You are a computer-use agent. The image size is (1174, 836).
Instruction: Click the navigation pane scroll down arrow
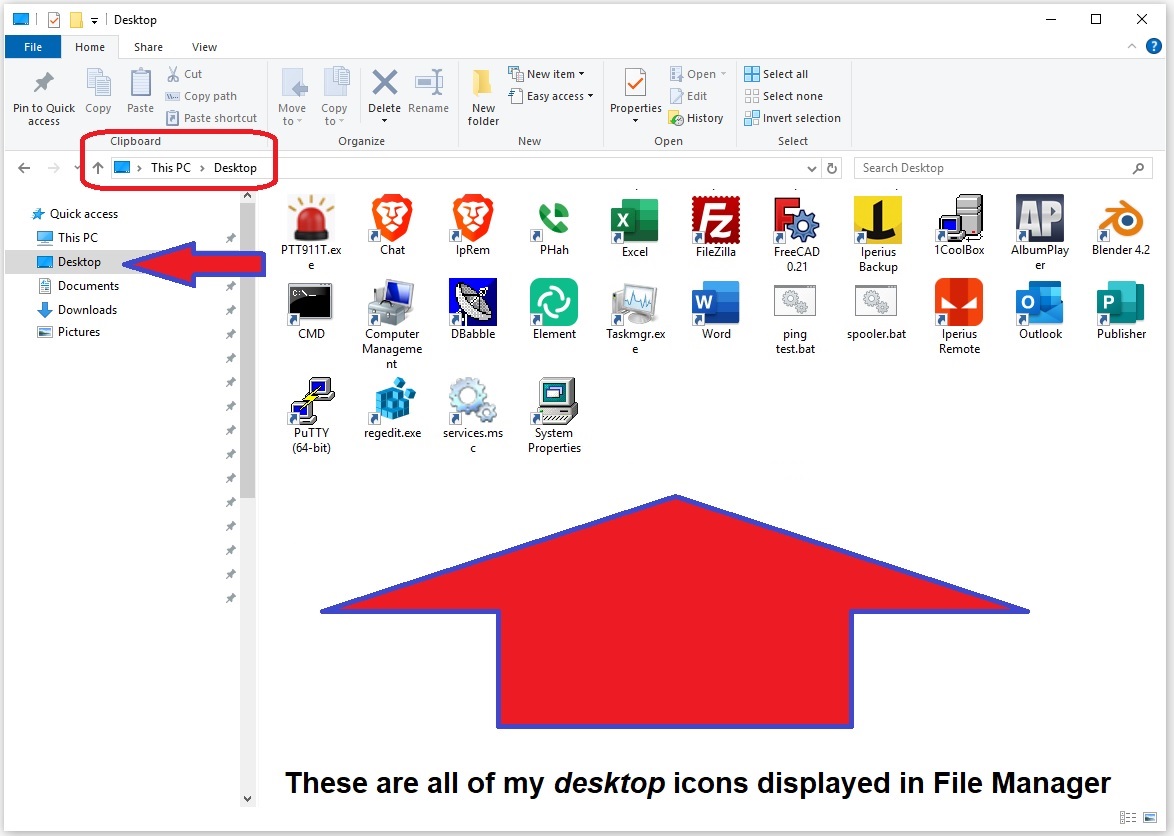(248, 799)
